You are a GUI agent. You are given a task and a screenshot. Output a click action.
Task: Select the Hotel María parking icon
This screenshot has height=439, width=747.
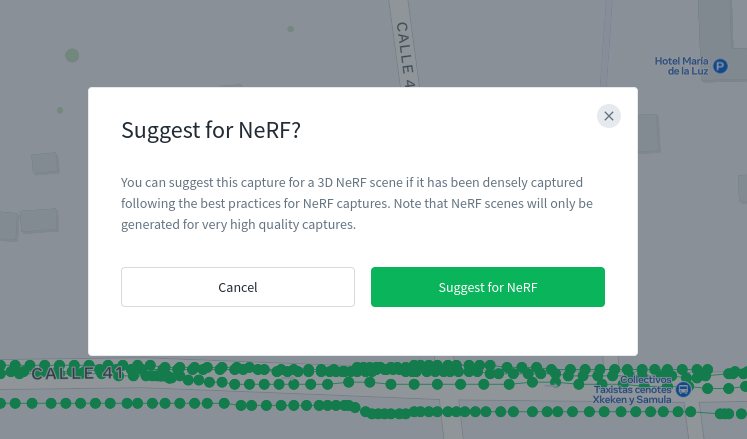click(x=720, y=66)
